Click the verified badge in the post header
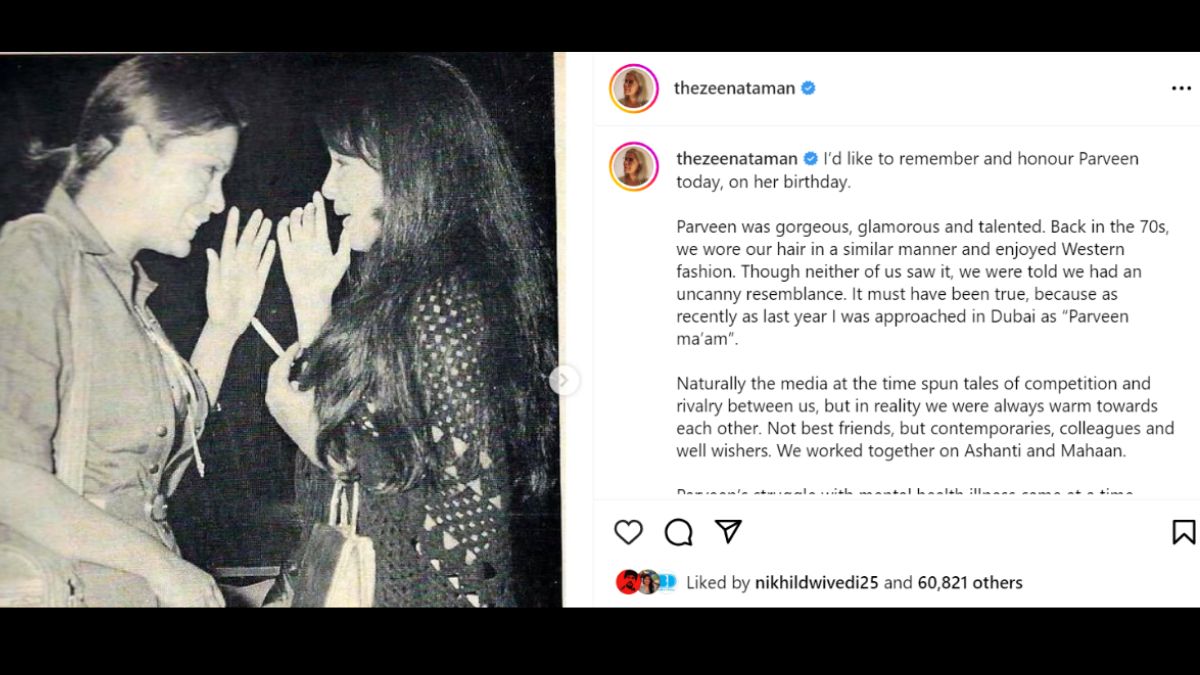 [x=808, y=88]
